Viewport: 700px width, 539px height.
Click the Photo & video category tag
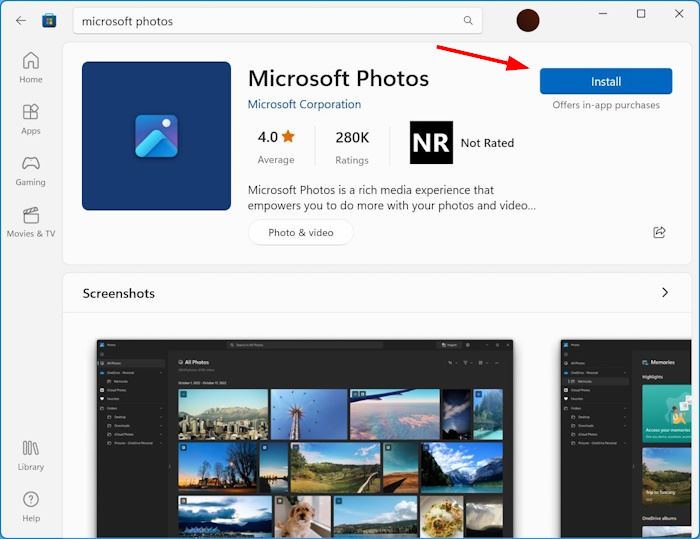click(x=301, y=233)
